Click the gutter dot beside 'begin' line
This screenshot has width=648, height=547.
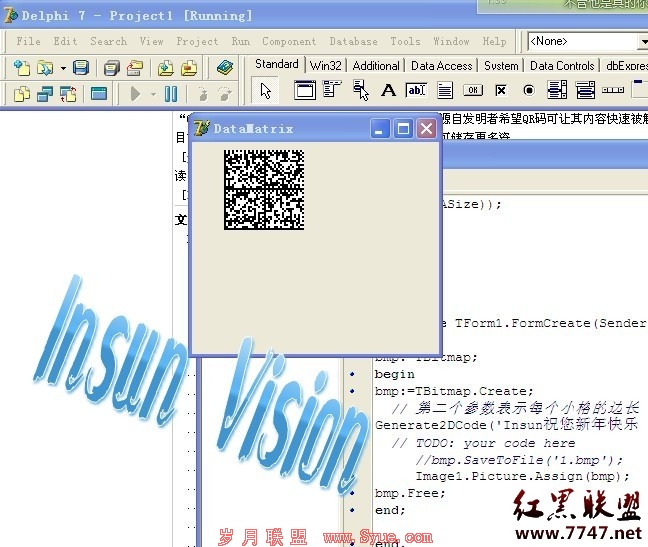(x=352, y=374)
